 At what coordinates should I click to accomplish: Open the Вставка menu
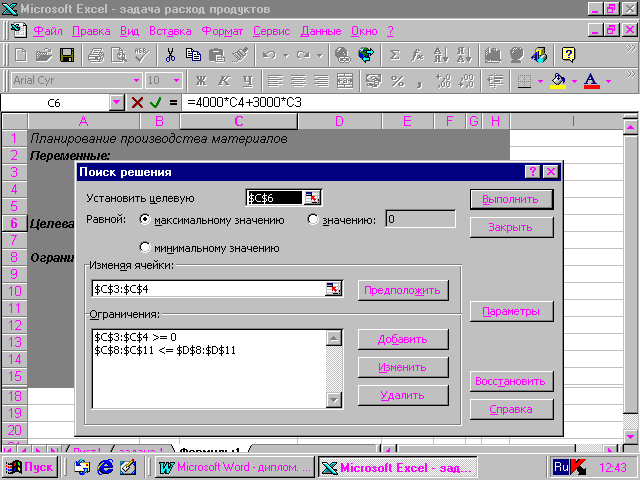[x=170, y=31]
